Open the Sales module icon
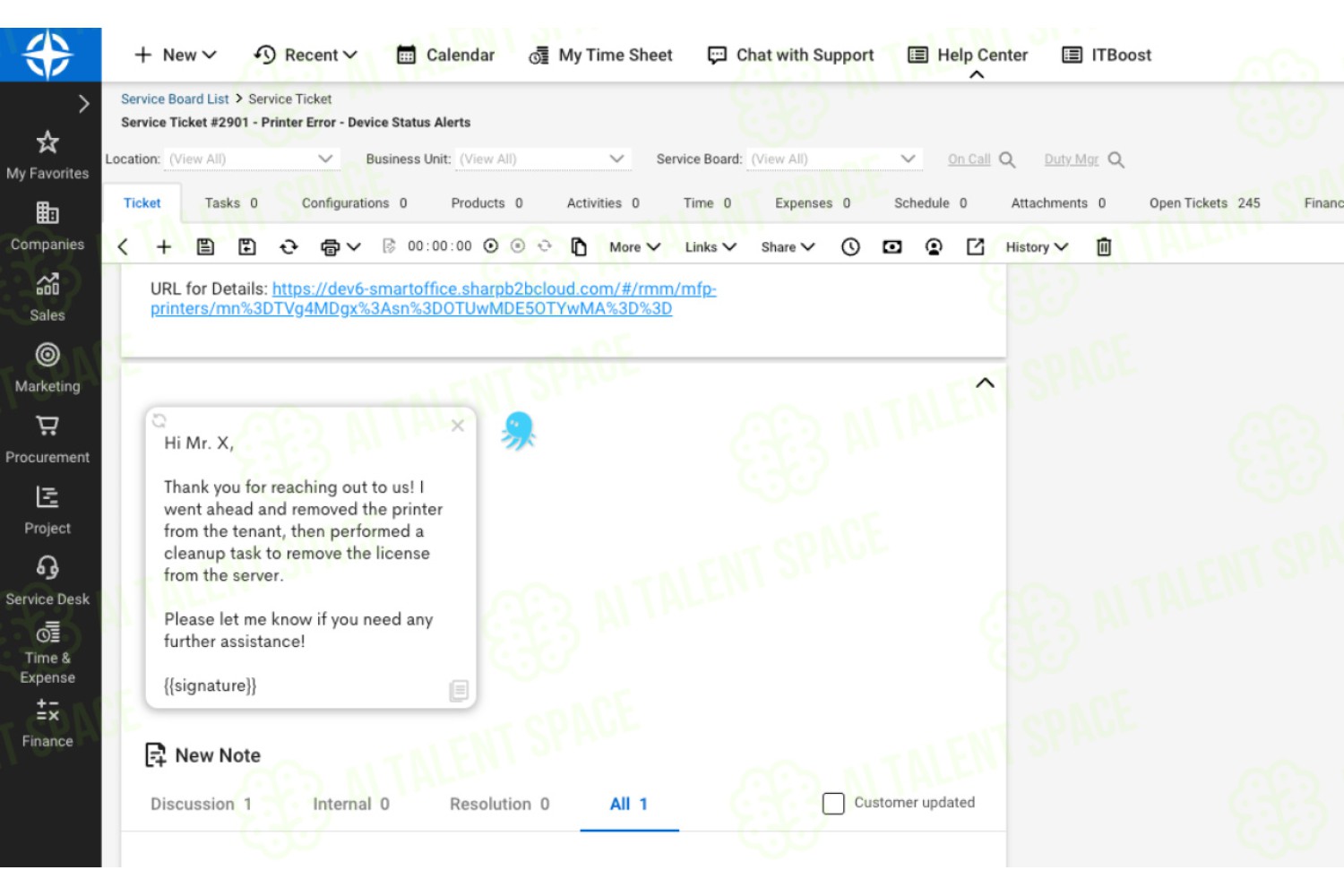Viewport: 1344px width, 896px height. point(47,284)
